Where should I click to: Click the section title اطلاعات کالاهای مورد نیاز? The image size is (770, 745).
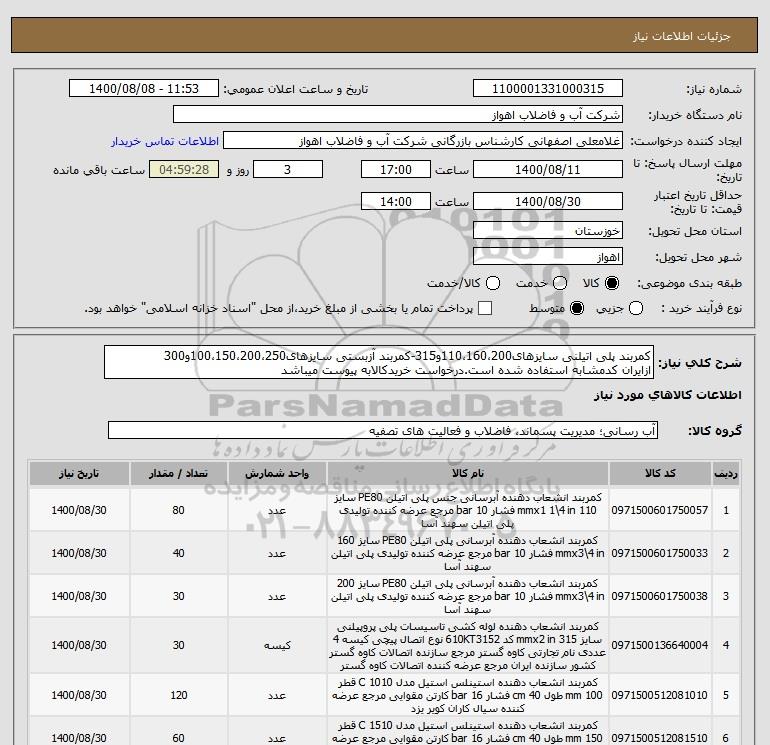coord(668,395)
